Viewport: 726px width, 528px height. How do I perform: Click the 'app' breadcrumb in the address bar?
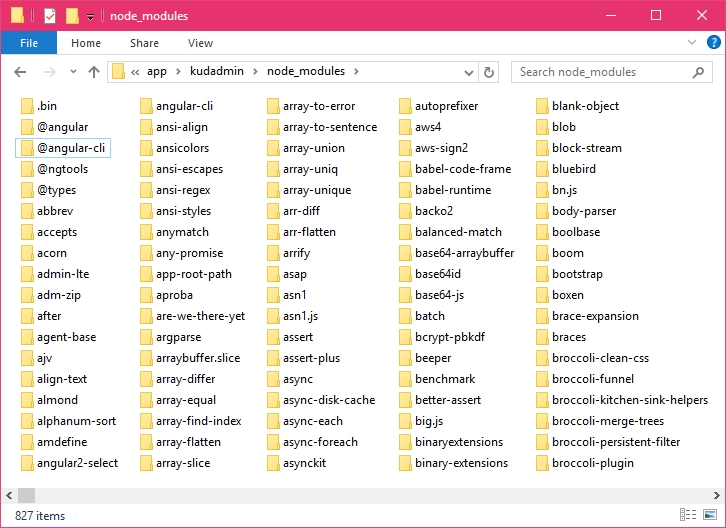pos(156,71)
